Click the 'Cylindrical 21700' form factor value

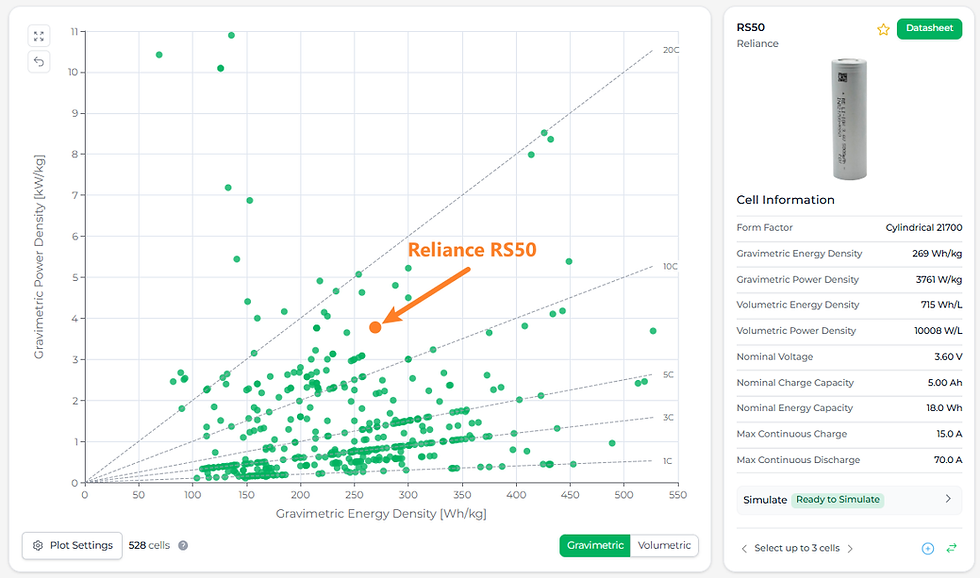pos(924,227)
